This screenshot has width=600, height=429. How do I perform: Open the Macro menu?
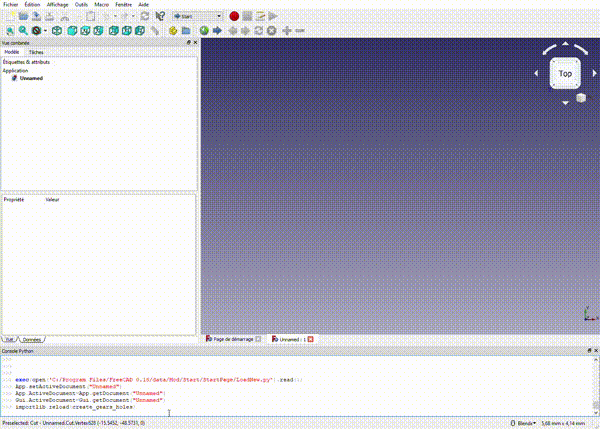click(102, 5)
